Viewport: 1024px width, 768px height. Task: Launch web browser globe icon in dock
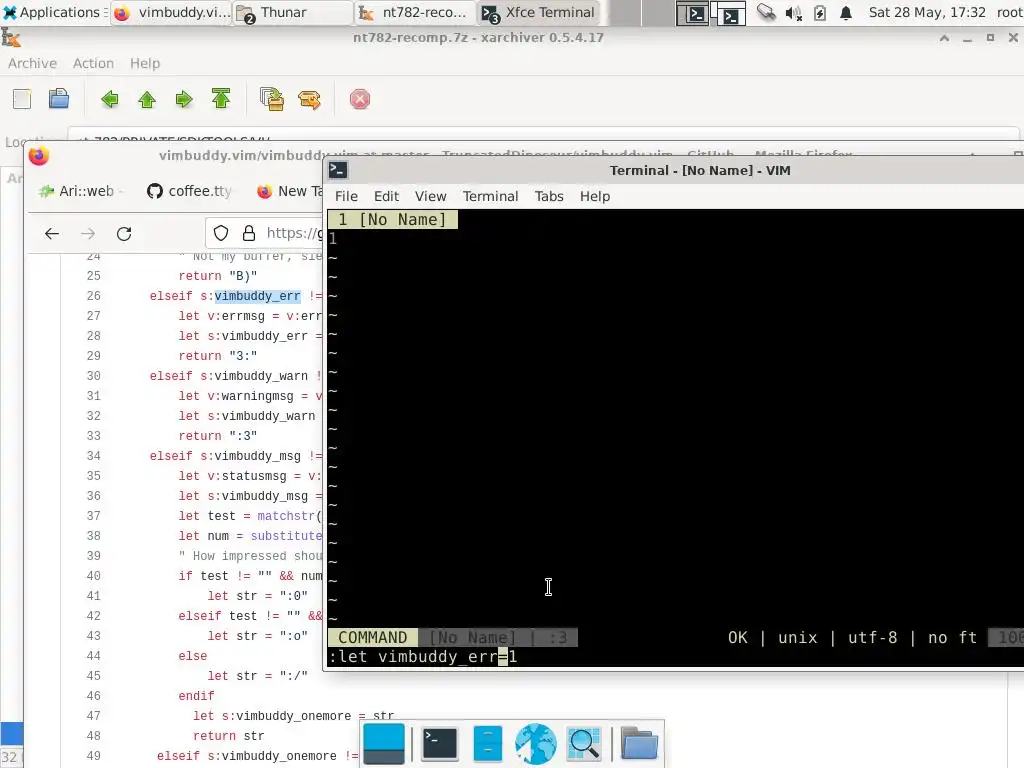pyautogui.click(x=536, y=744)
